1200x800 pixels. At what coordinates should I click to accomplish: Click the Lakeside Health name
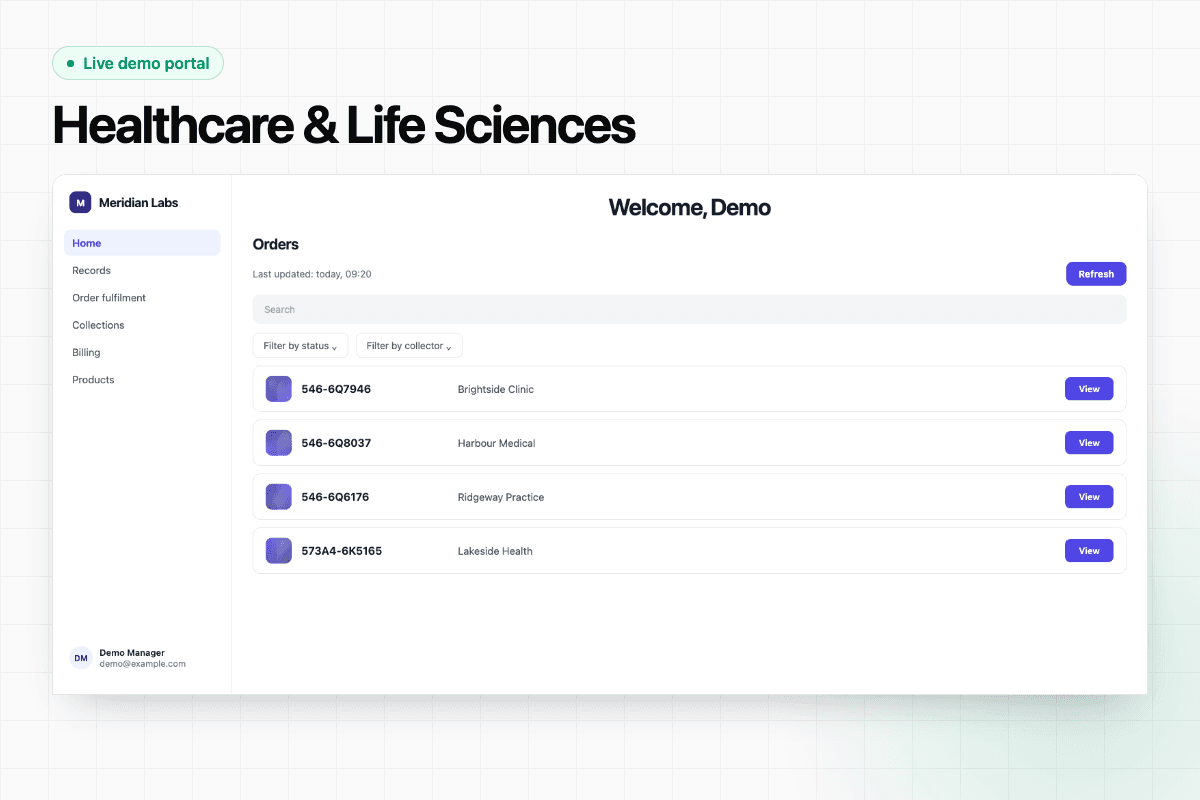[x=495, y=551]
